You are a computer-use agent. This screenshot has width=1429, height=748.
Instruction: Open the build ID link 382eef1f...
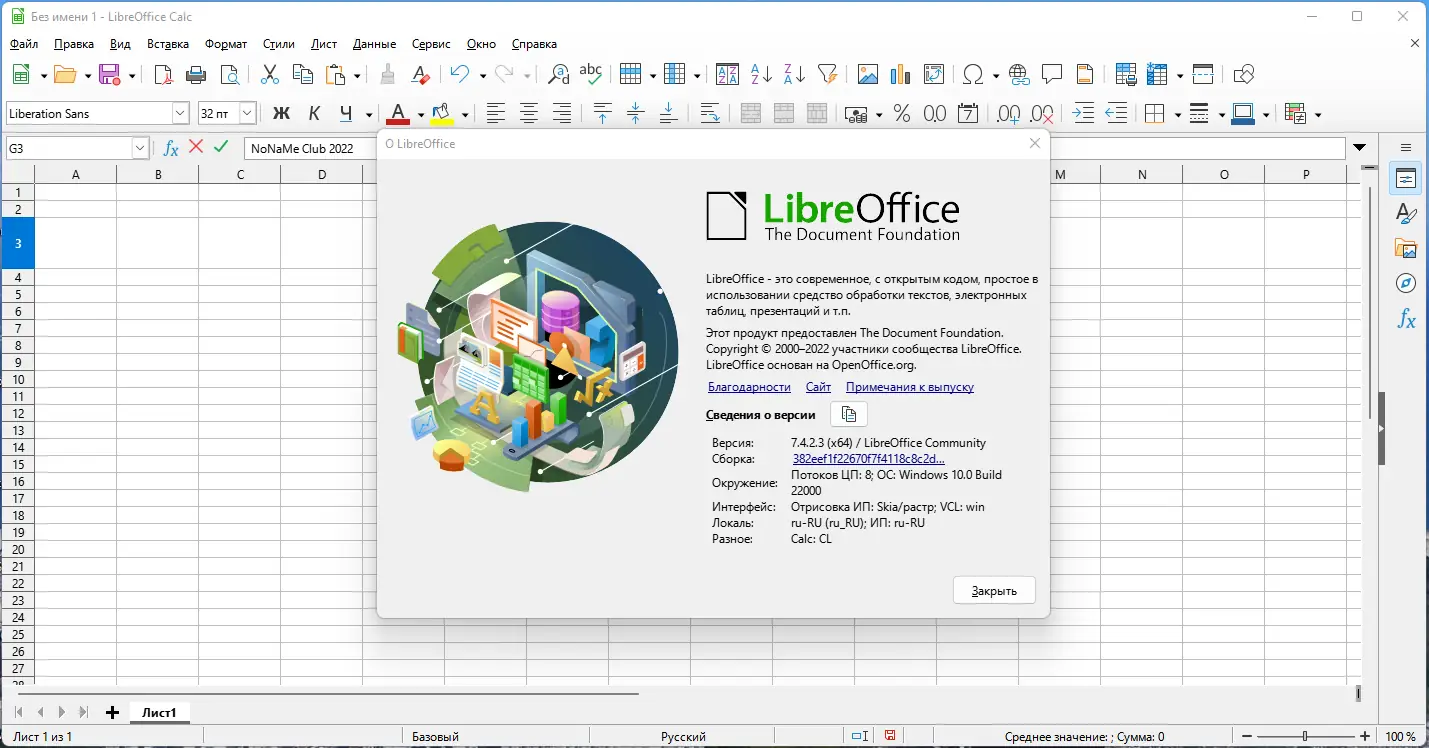[x=868, y=459]
